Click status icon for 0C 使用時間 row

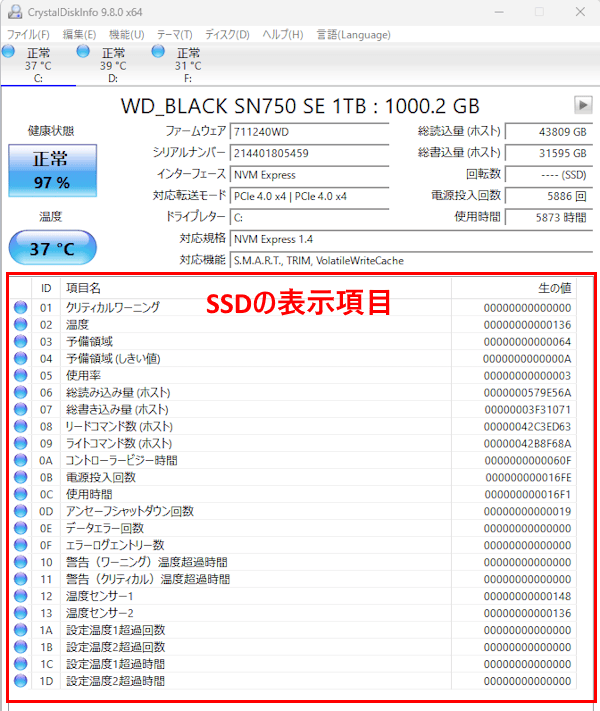[20, 494]
